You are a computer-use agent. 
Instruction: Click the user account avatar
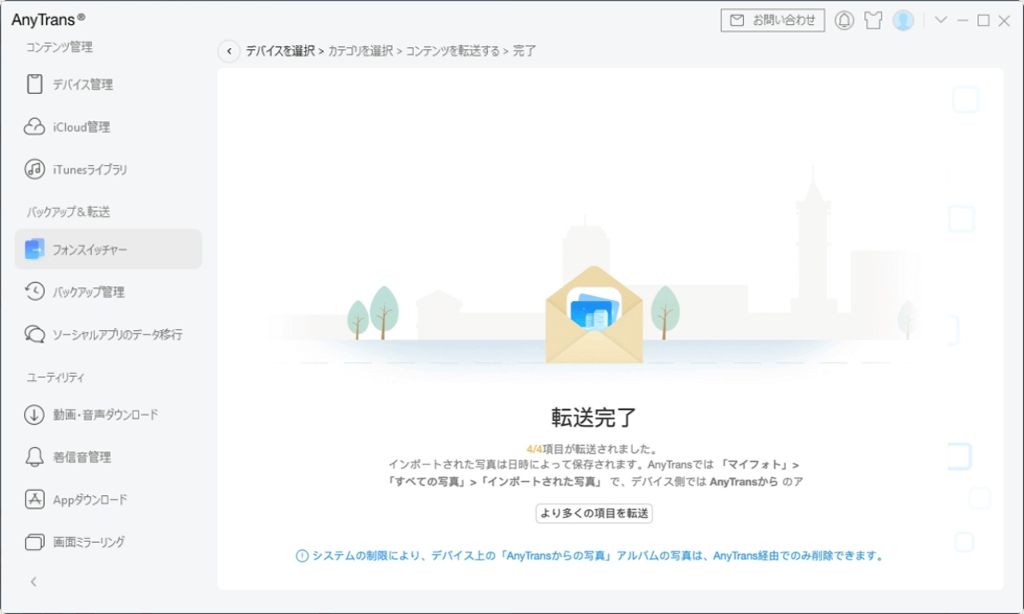click(903, 20)
